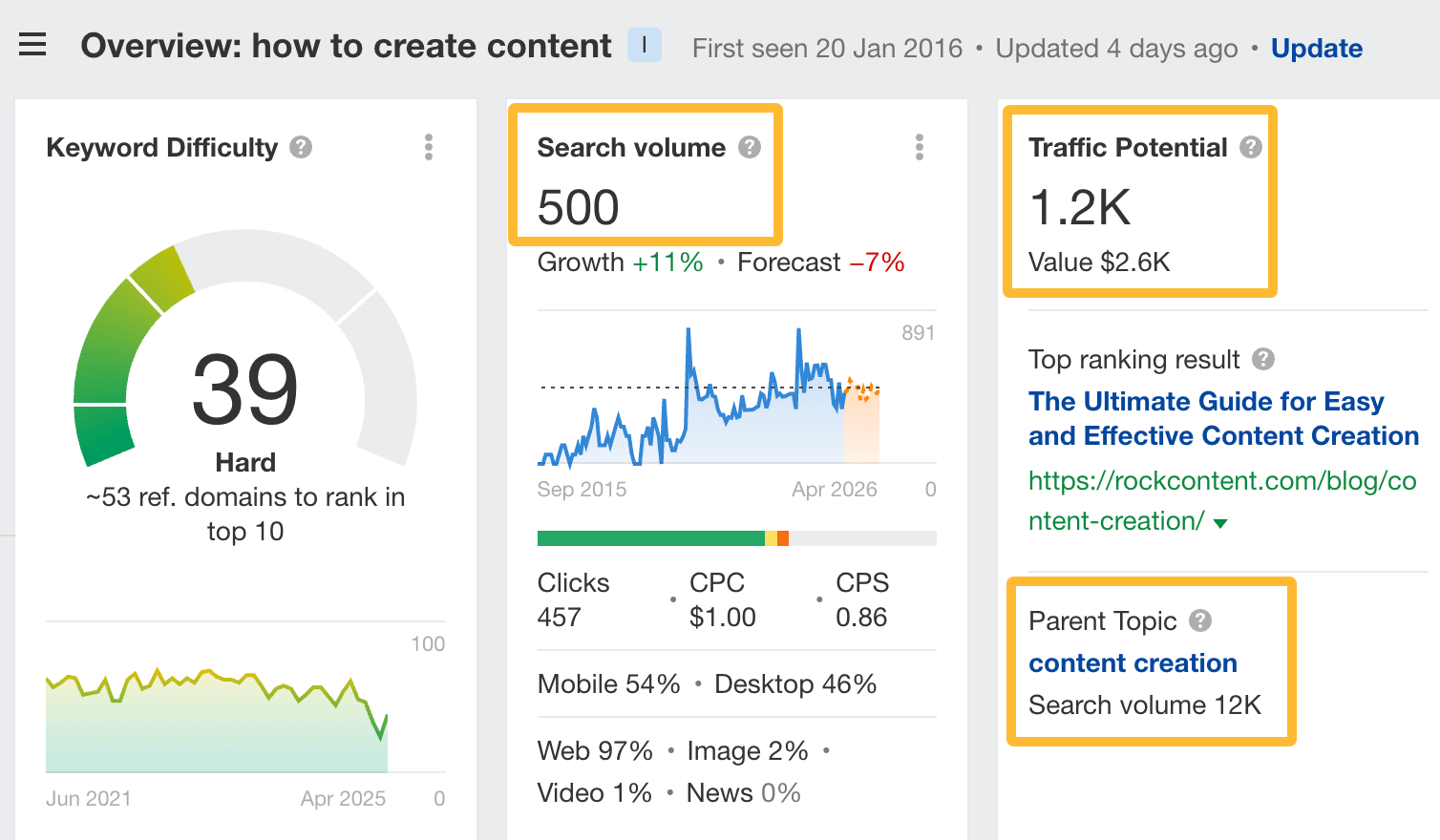Viewport: 1440px width, 840px height.
Task: Click the info badge next to the keyword title
Action: click(644, 46)
